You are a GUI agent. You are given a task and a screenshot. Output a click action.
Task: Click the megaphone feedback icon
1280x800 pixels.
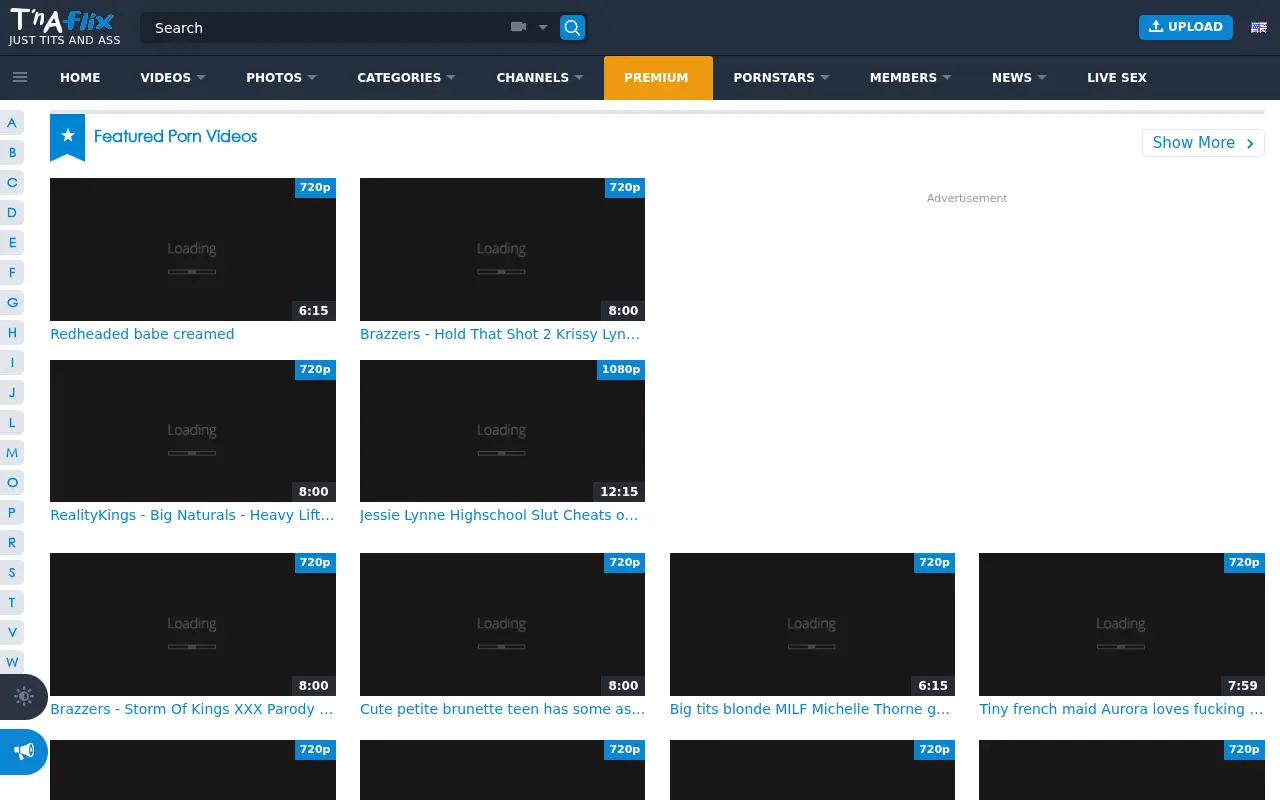24,751
